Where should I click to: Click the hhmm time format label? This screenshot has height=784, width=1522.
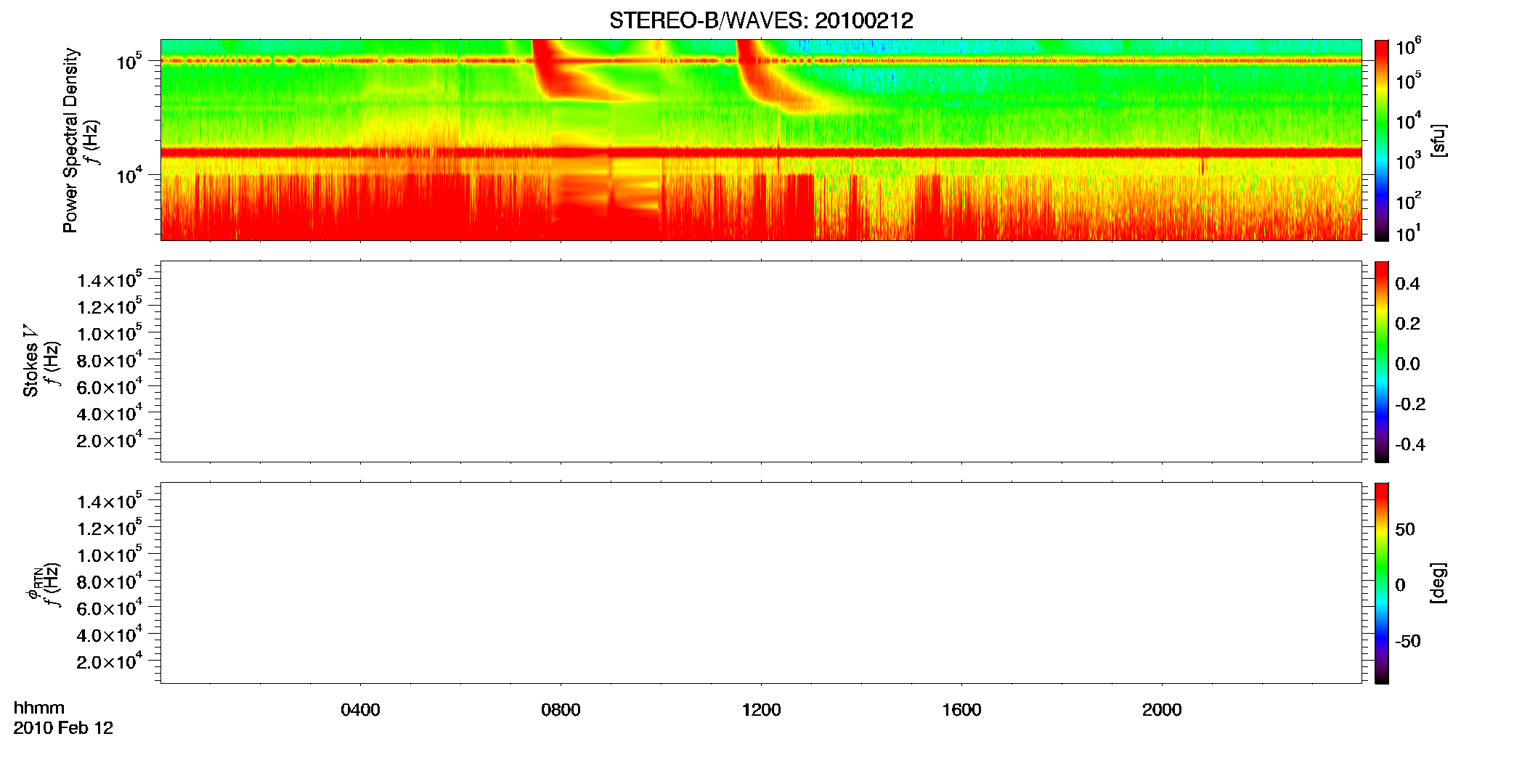[39, 708]
